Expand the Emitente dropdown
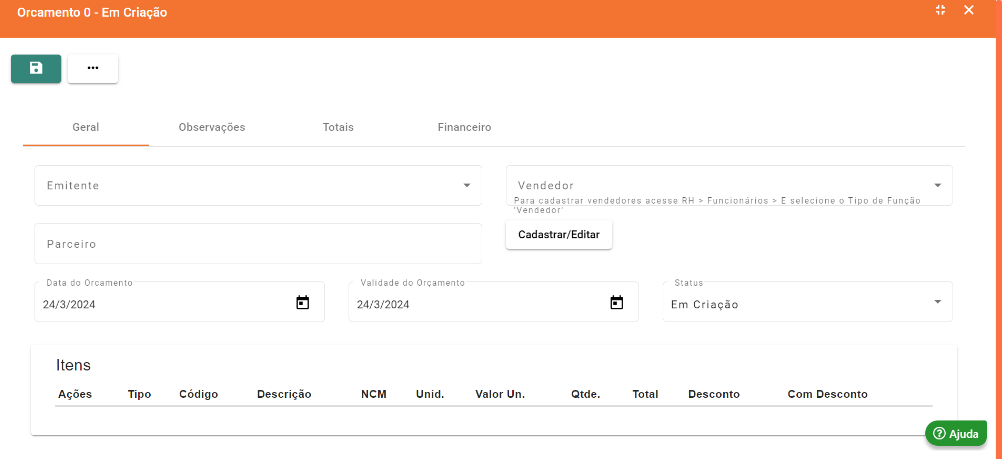This screenshot has height=459, width=1004. coord(466,186)
